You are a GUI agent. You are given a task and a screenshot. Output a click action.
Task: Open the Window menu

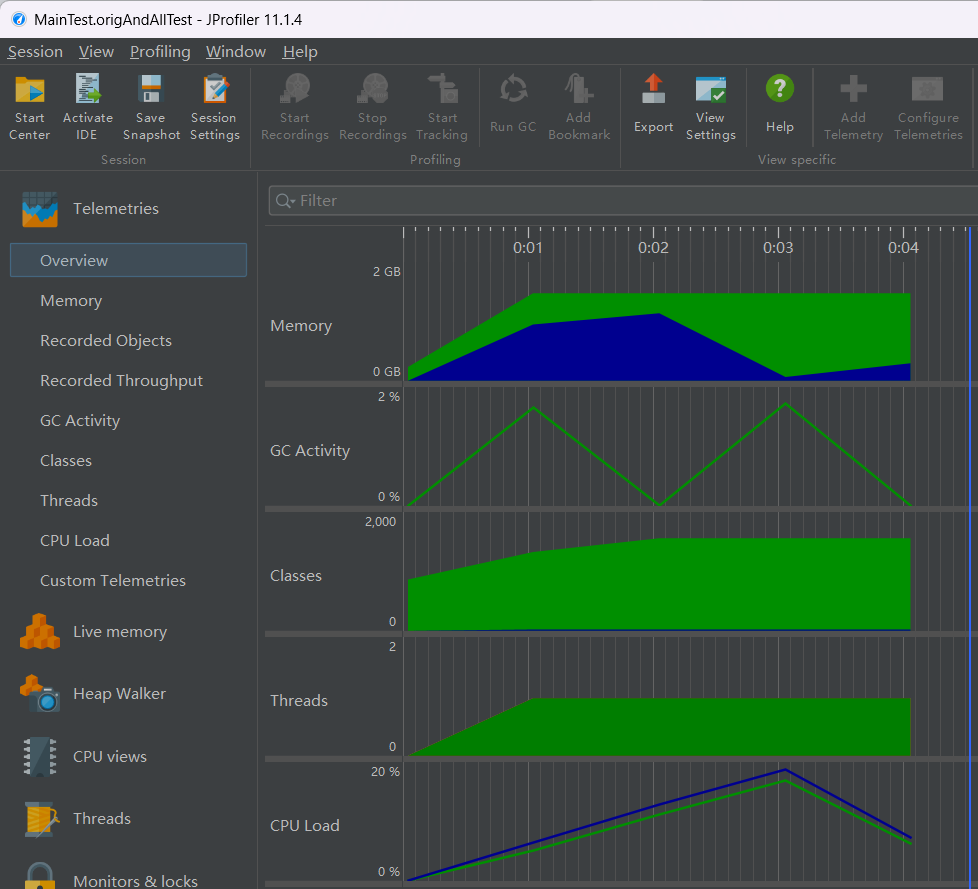tap(236, 52)
